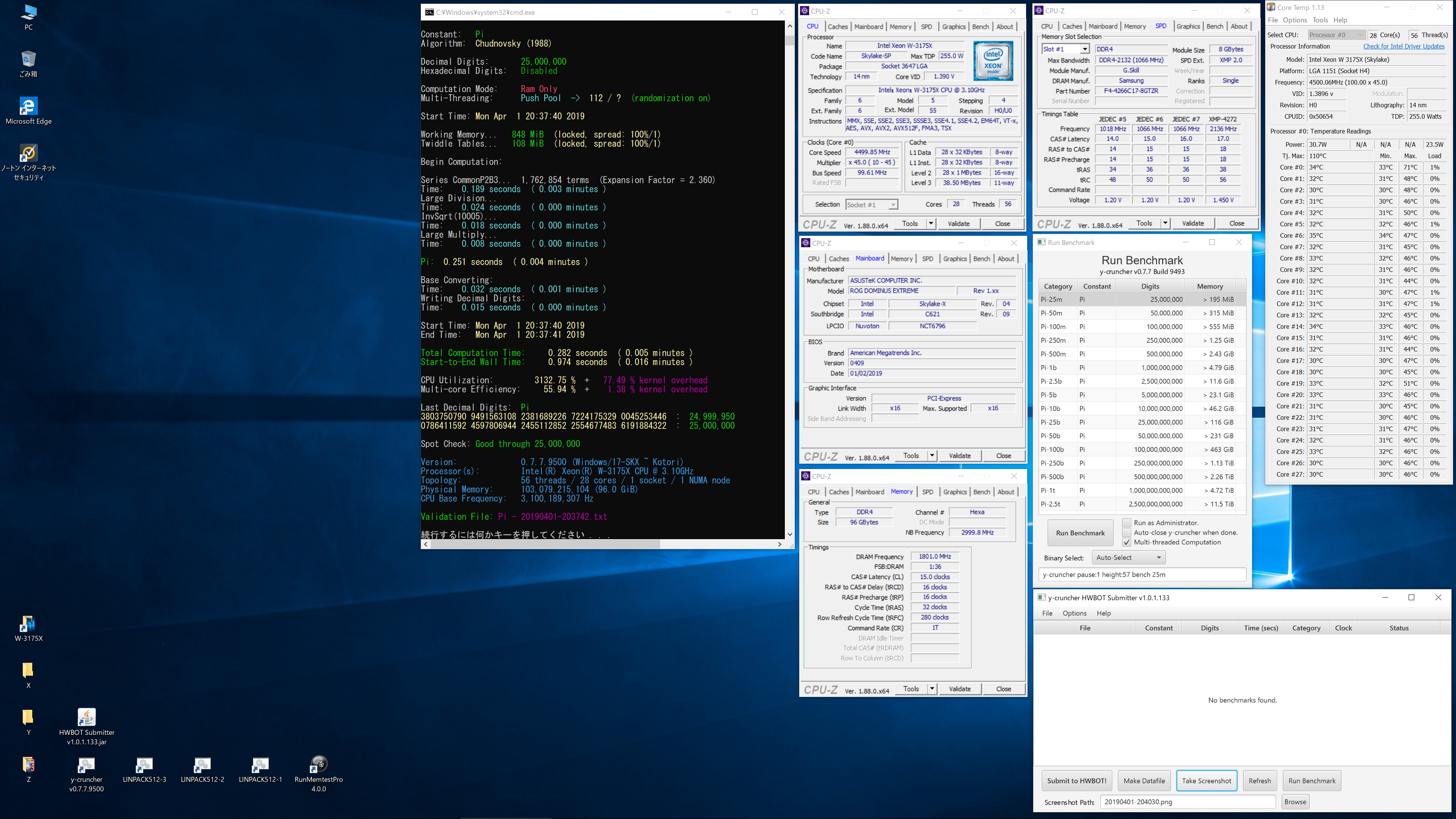Click the cmd.exe title bar icon

click(430, 12)
